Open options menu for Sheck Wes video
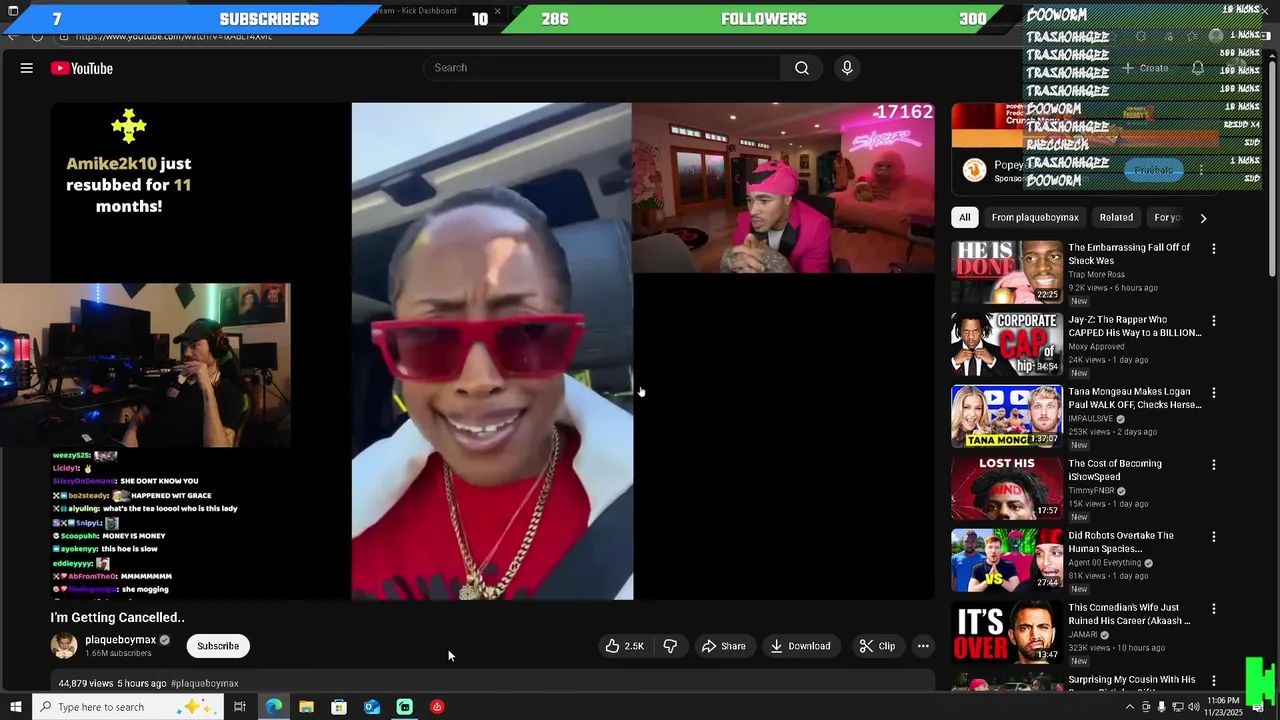This screenshot has width=1280, height=720. [1214, 249]
